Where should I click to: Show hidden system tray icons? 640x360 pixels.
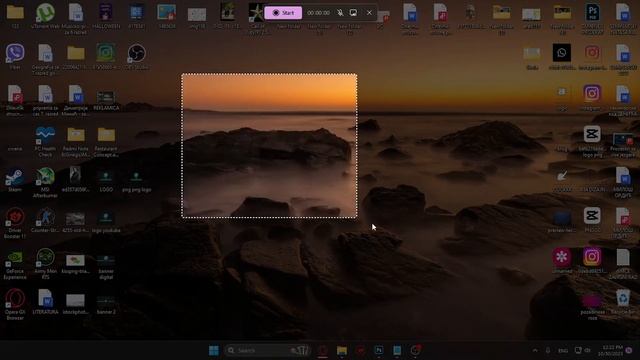tap(535, 350)
